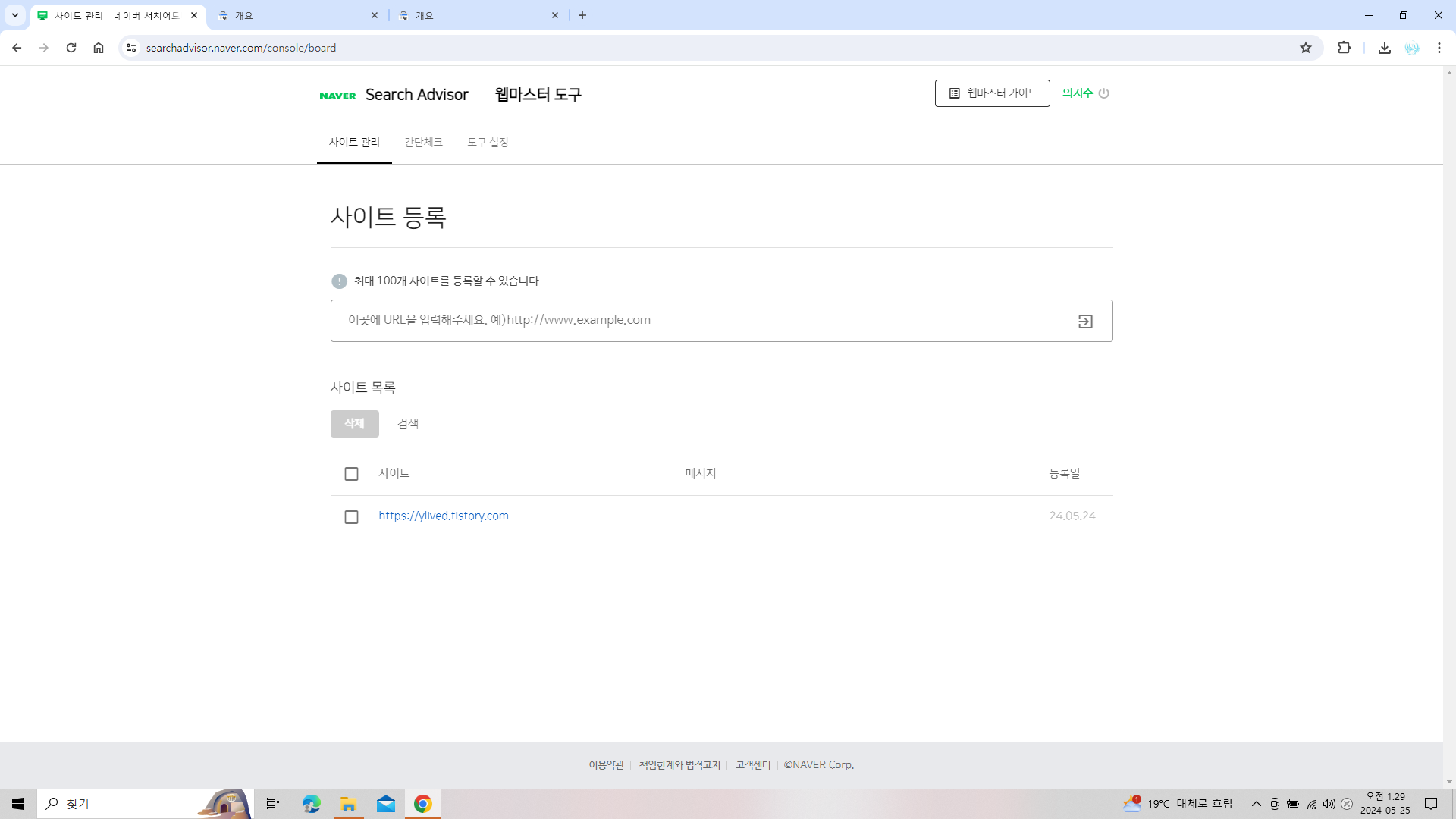
Task: Open the 도구 설정 tab
Action: 488,143
